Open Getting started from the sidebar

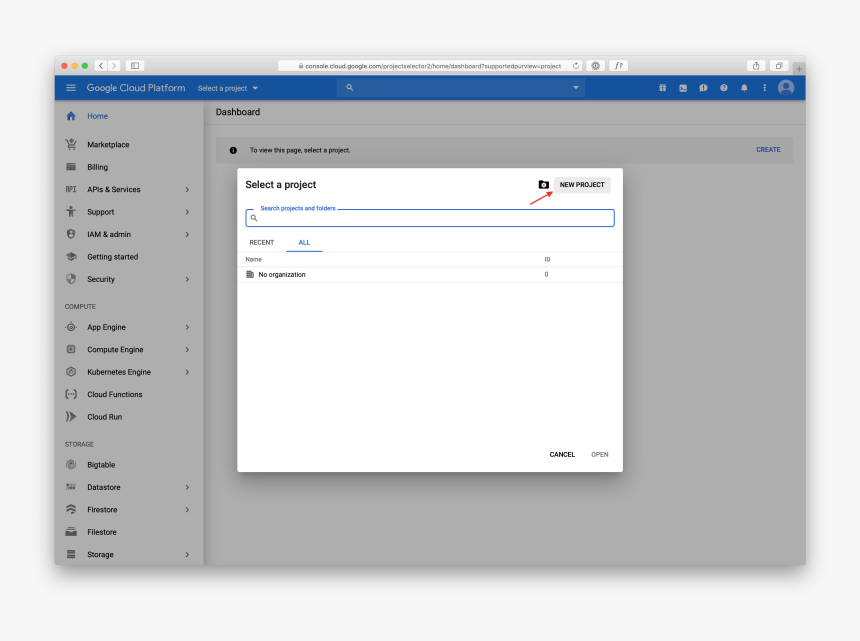112,257
